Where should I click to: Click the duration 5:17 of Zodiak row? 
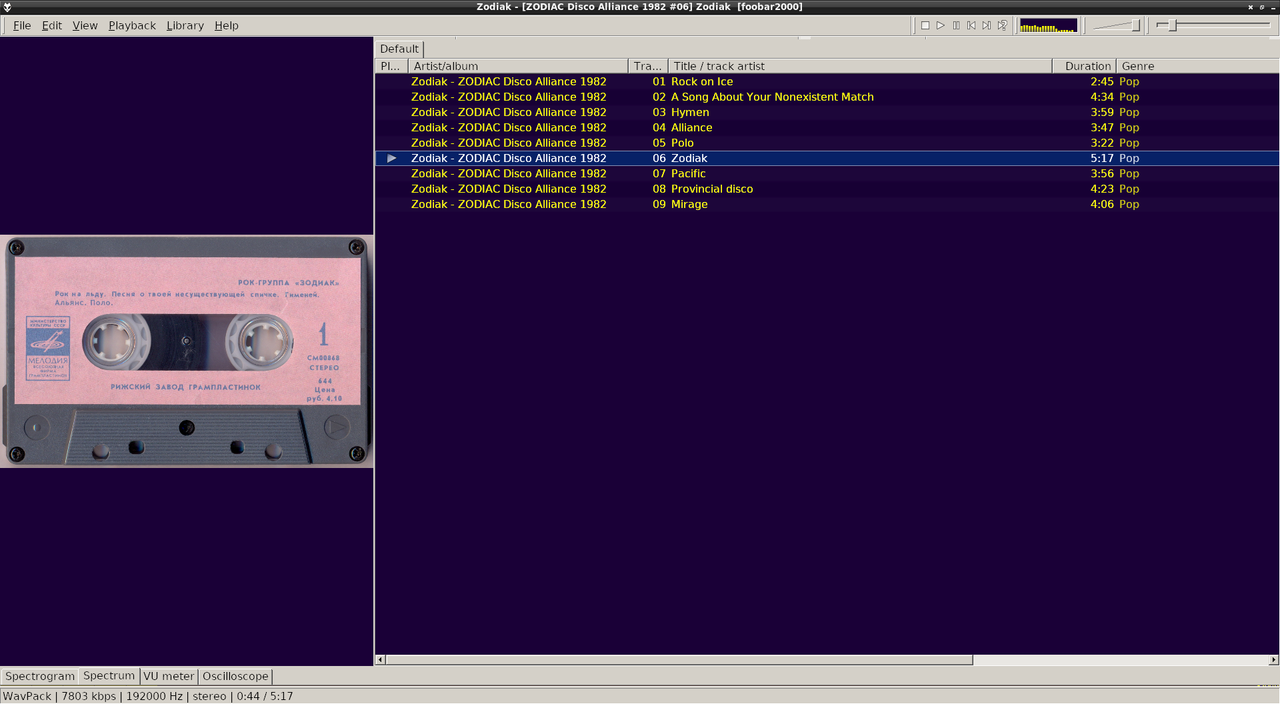pos(1102,158)
